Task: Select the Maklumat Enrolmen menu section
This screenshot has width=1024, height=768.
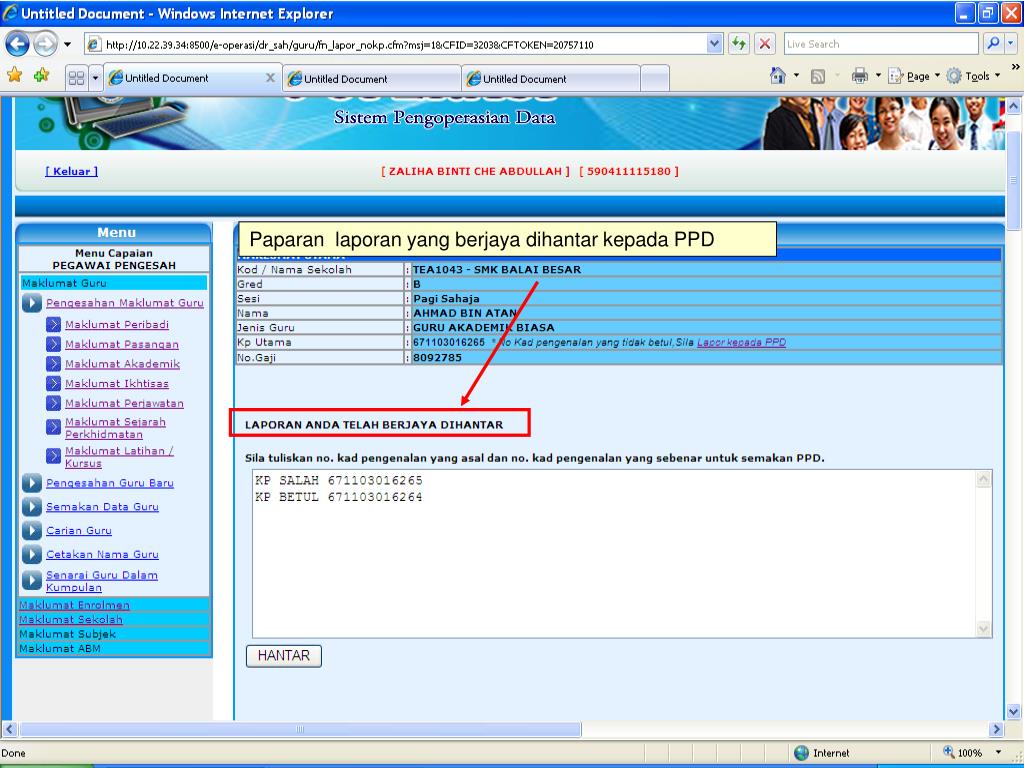Action: point(114,605)
